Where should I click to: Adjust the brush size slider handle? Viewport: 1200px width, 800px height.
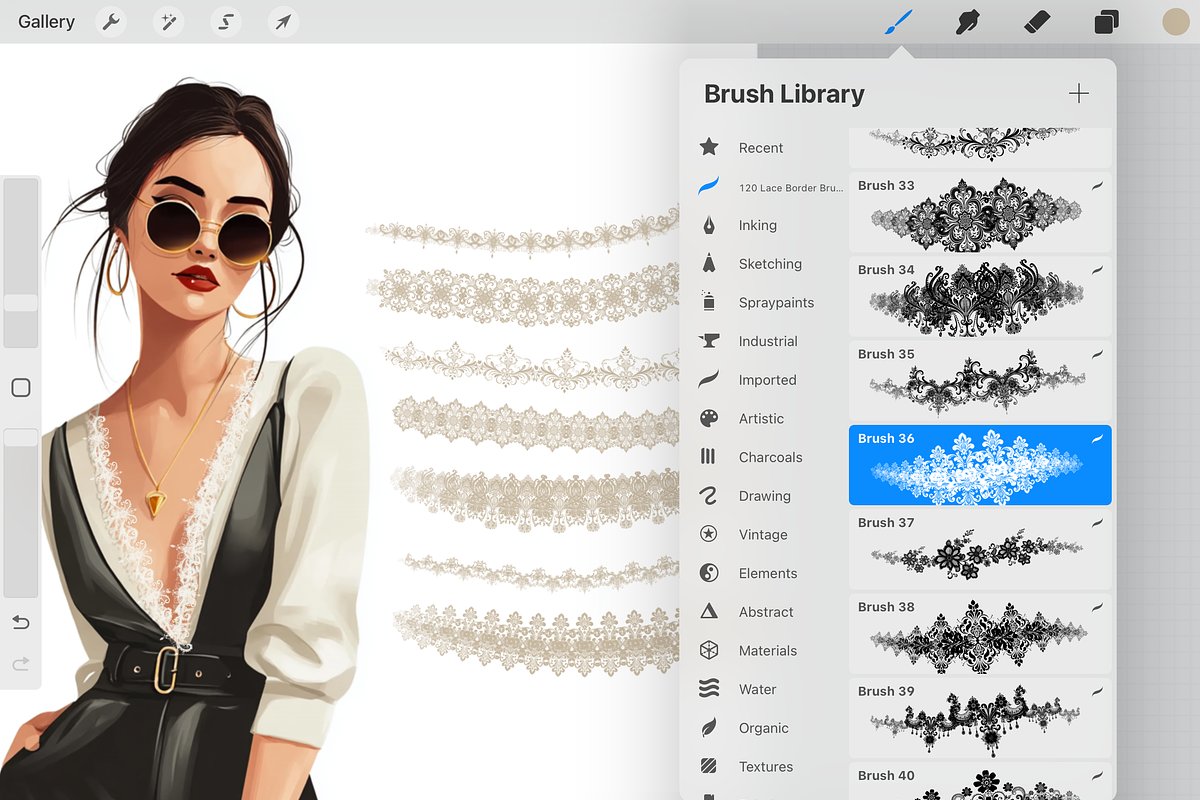pyautogui.click(x=21, y=303)
